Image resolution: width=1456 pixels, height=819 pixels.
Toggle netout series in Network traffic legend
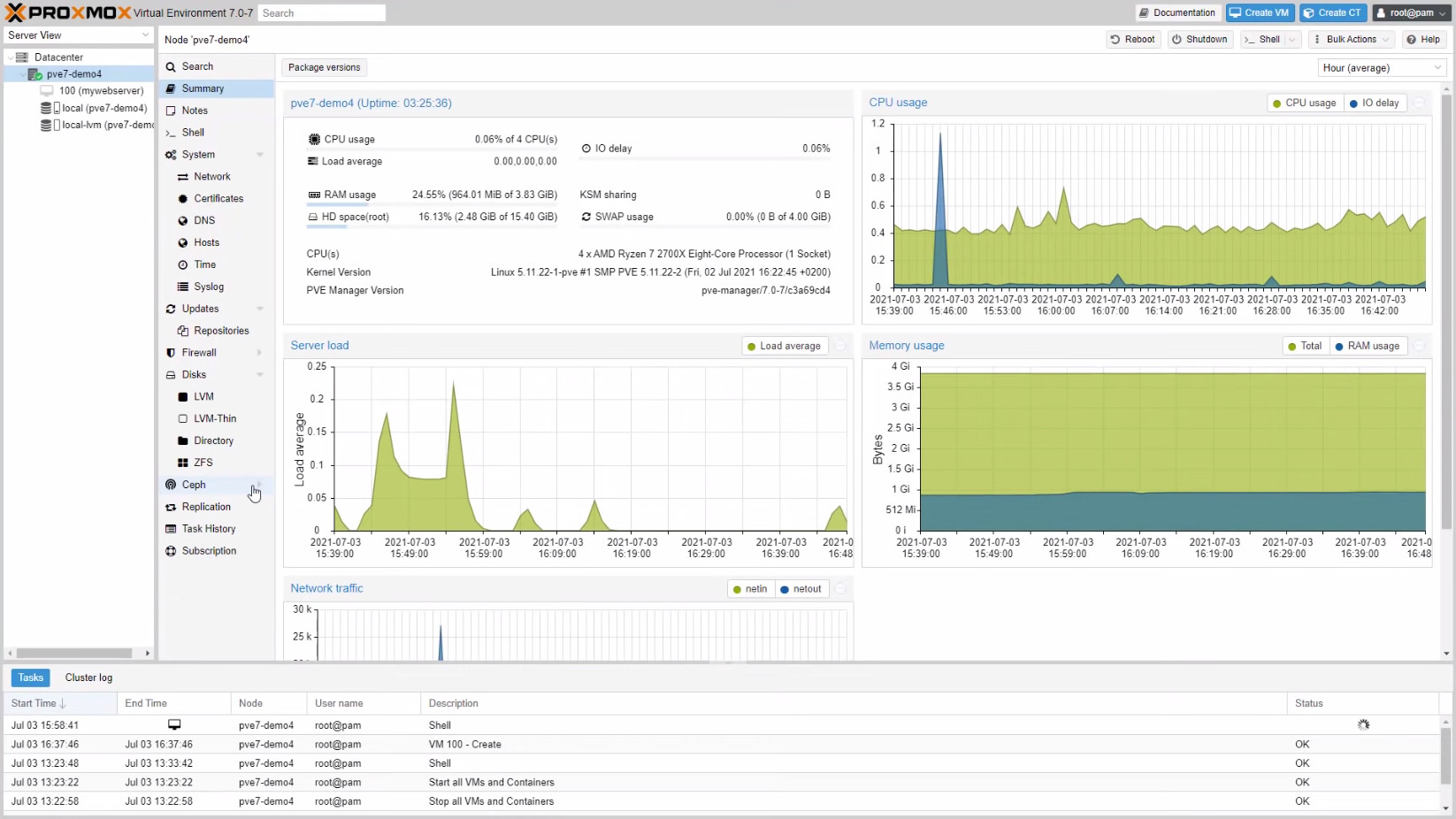[801, 589]
